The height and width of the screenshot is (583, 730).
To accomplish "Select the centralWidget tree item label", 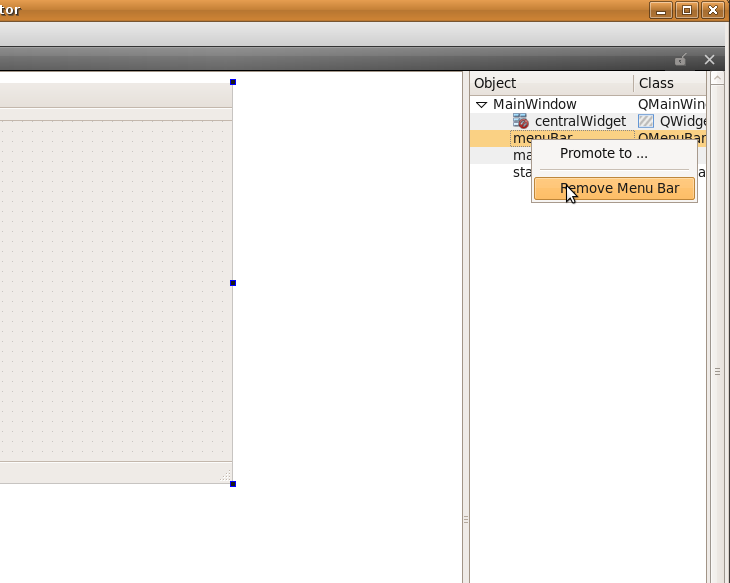I will click(580, 121).
